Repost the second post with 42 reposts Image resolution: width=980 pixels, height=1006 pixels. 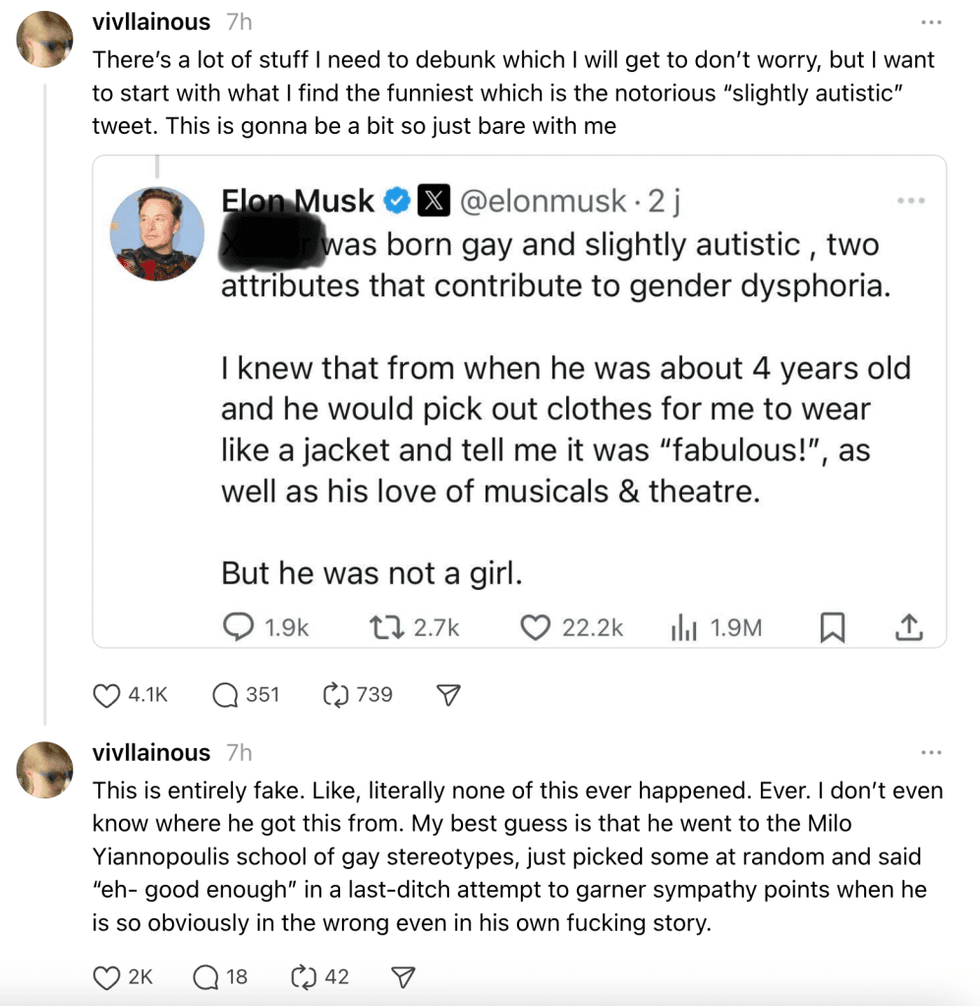point(305,976)
